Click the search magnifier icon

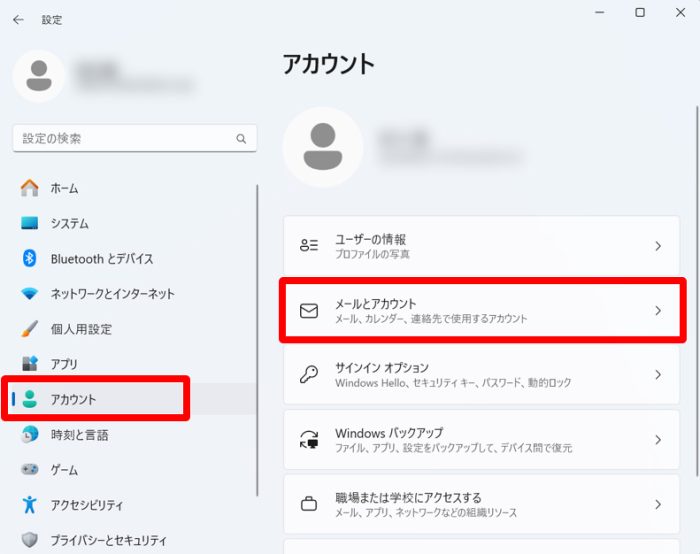pyautogui.click(x=241, y=139)
